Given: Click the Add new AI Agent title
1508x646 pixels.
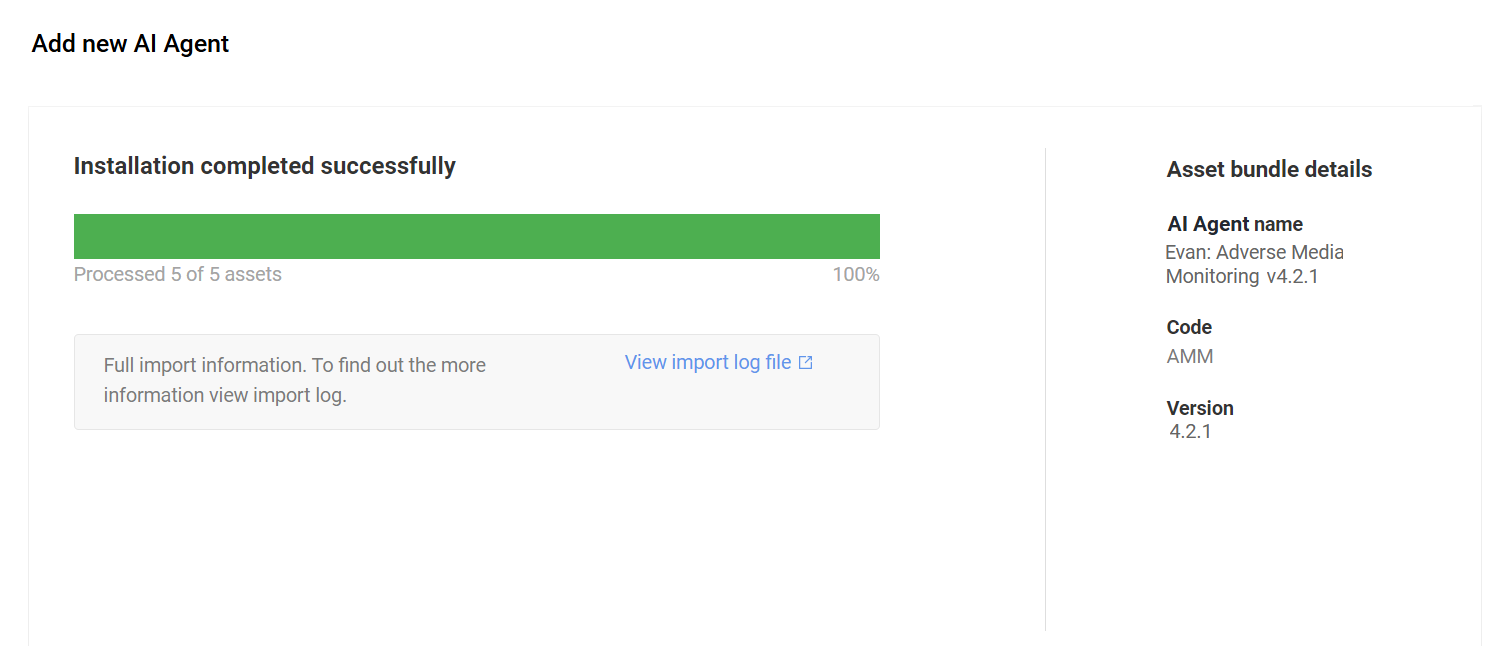Looking at the screenshot, I should click(x=131, y=44).
